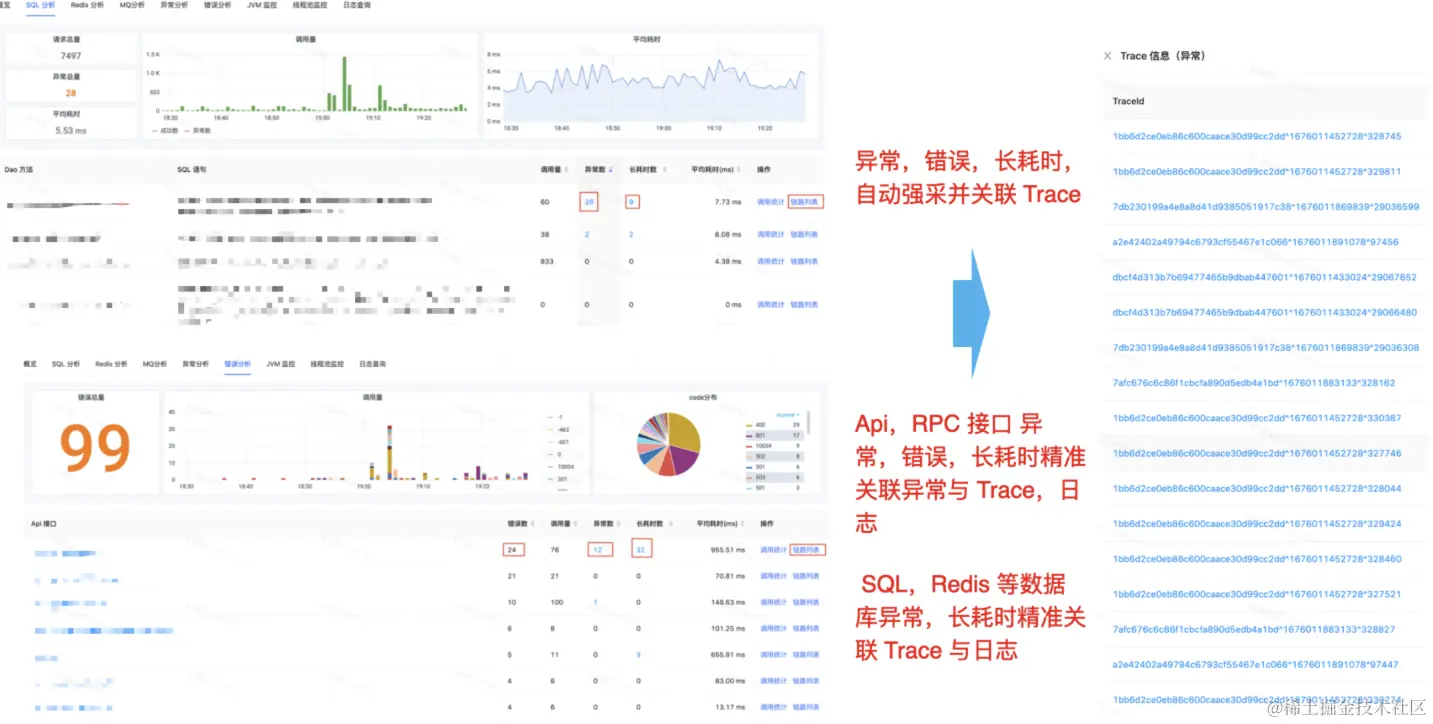This screenshot has height=724, width=1433.
Task: Click the 异常数 value 28 in the Dao table
Action: pos(589,202)
